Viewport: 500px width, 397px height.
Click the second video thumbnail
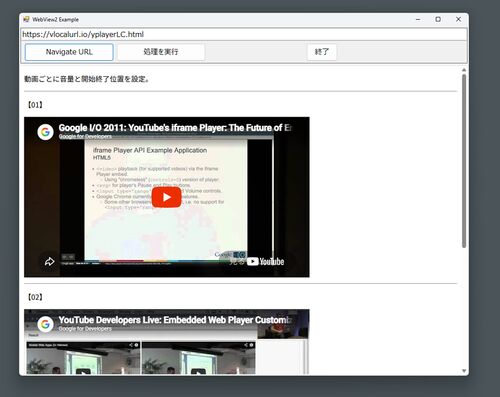point(167,342)
